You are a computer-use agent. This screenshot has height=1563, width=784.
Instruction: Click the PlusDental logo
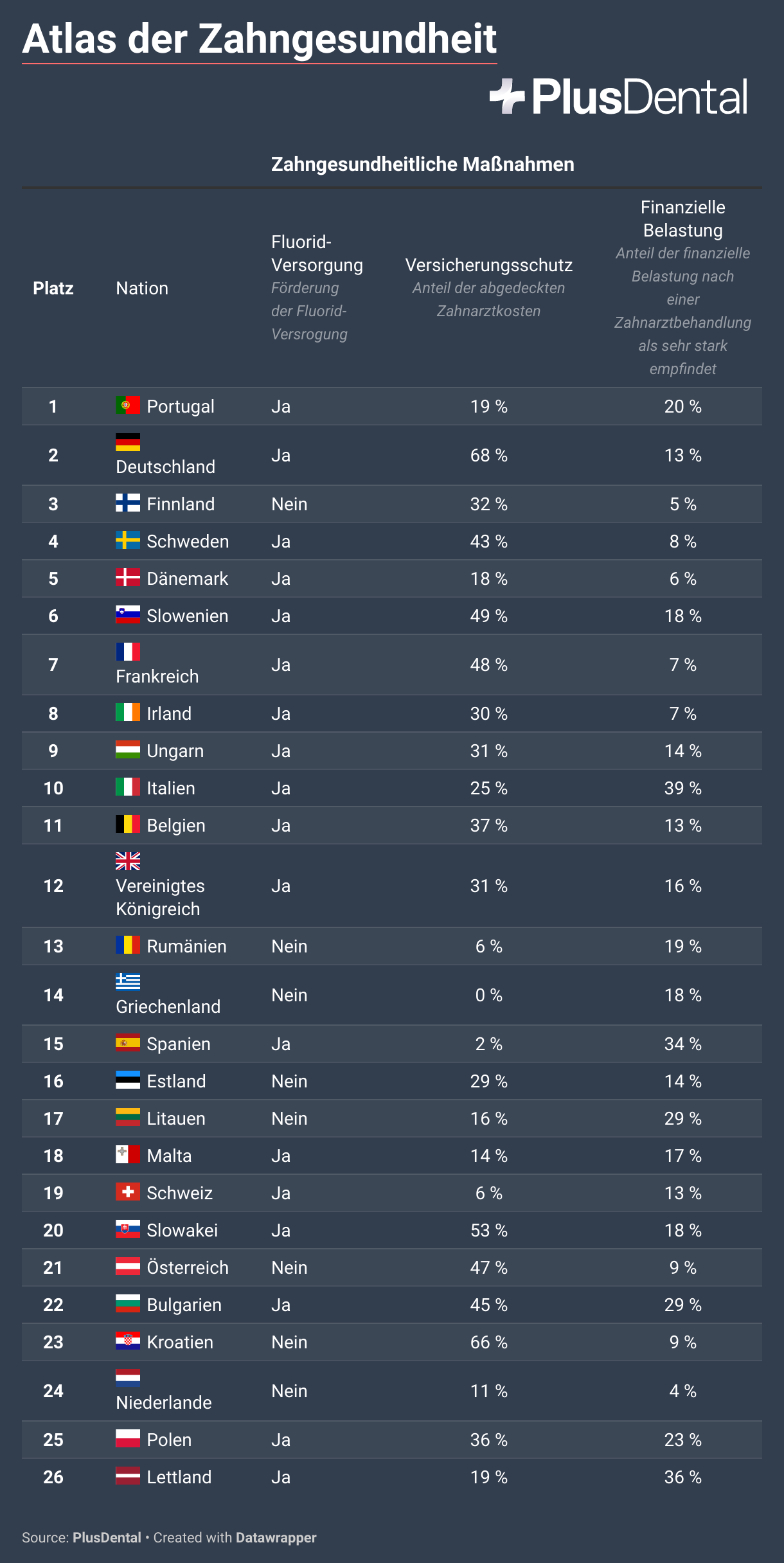619,97
